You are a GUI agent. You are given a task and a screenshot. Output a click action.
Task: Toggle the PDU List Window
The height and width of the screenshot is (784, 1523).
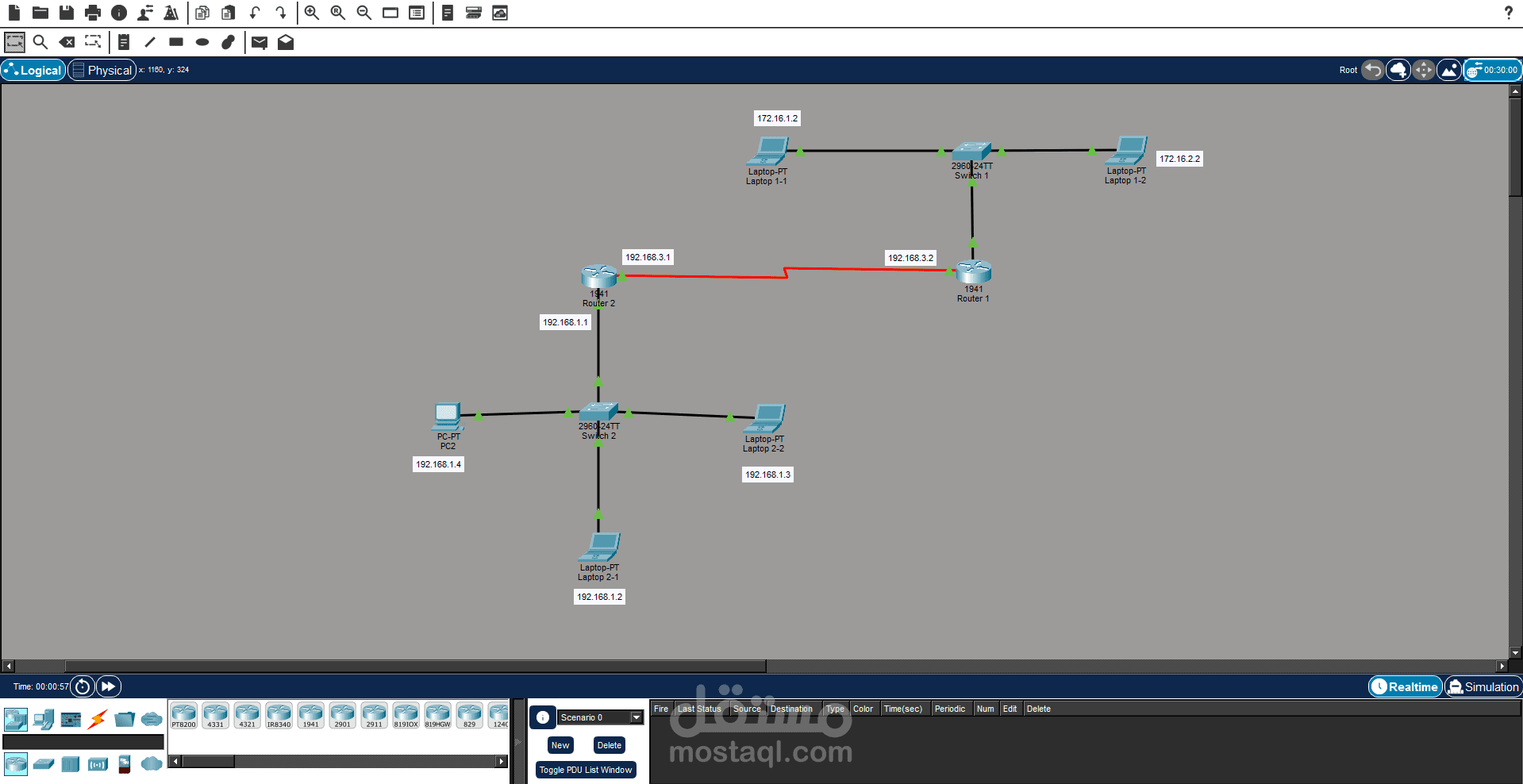click(x=586, y=769)
